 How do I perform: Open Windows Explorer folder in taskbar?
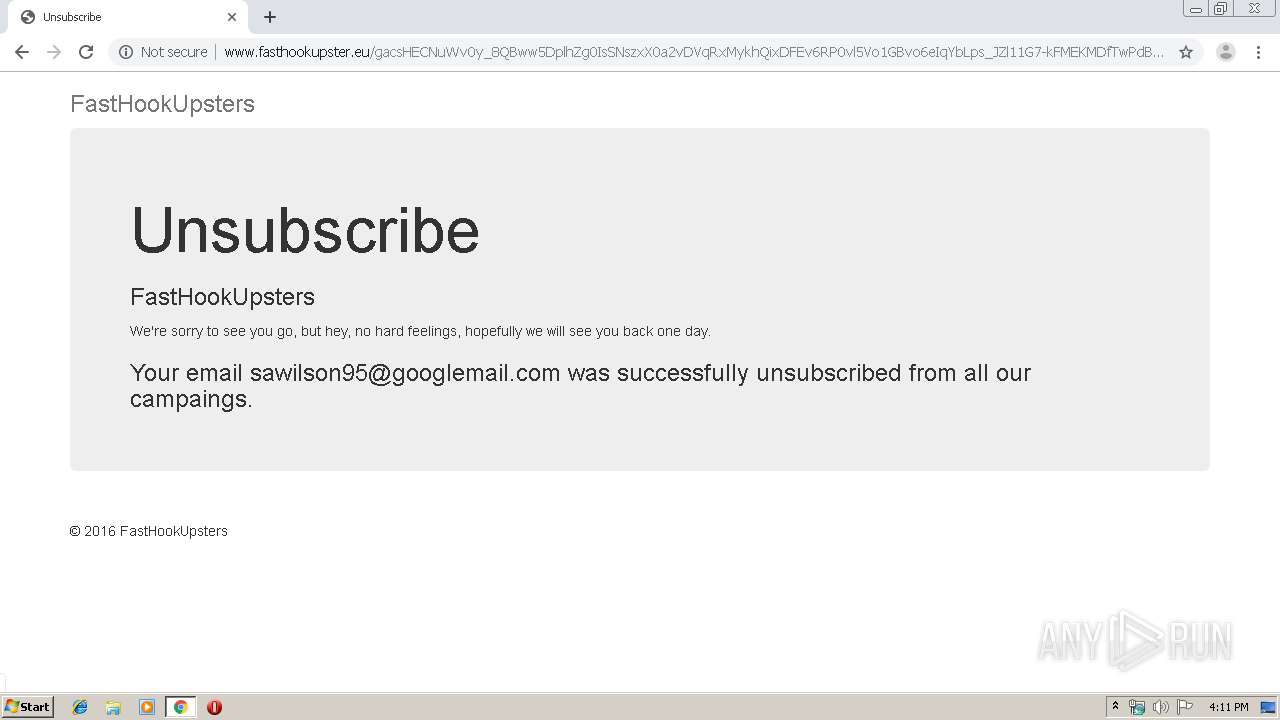[113, 707]
